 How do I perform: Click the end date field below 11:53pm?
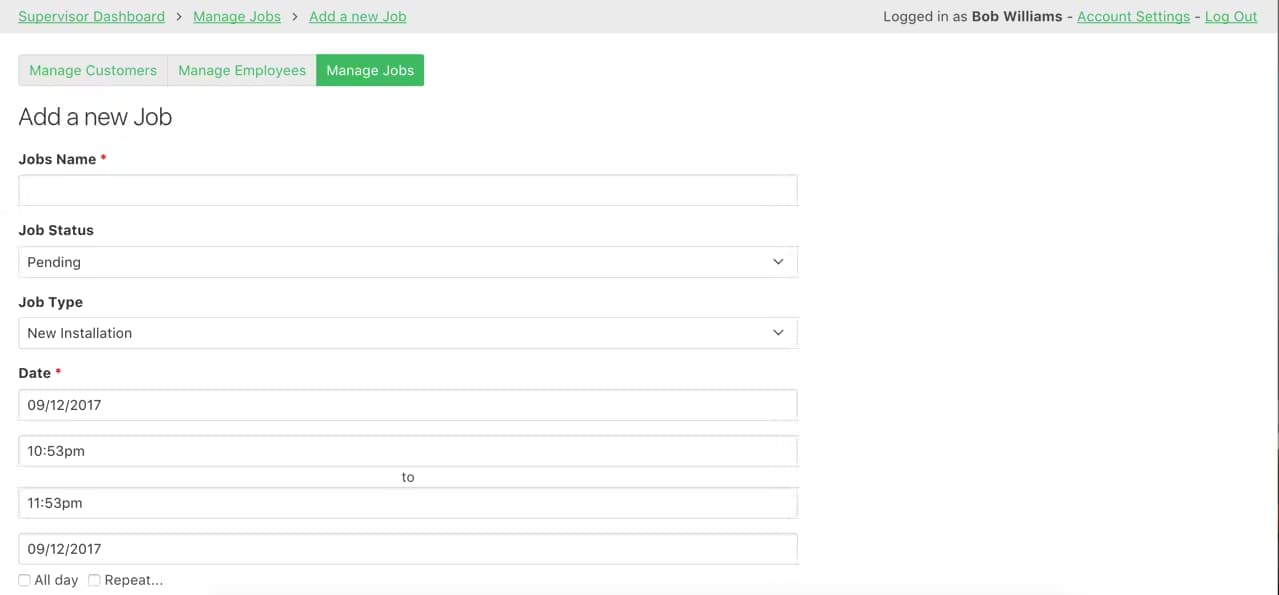point(408,549)
